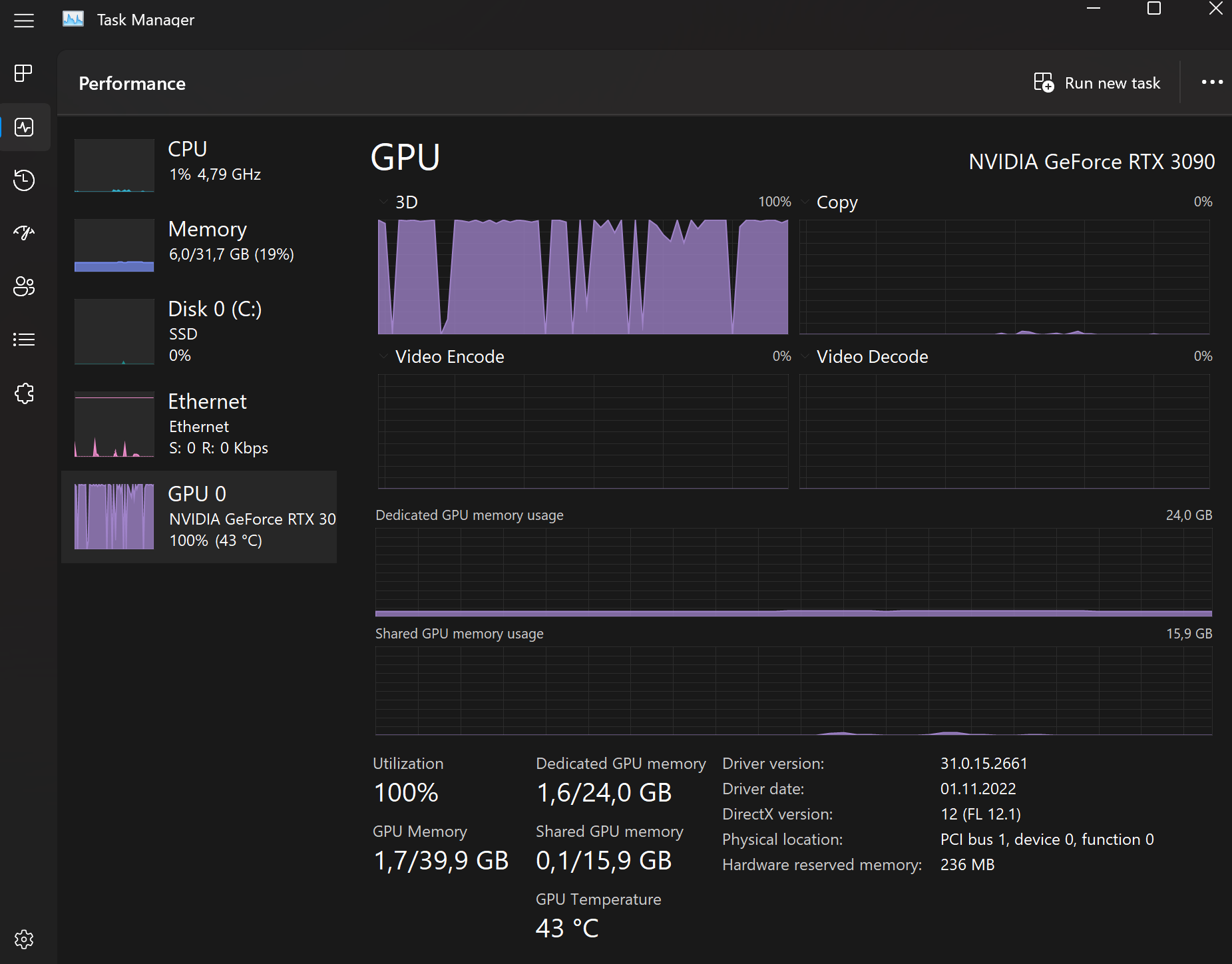Click hardware reserved memory 236 MB
1232x964 pixels.
(x=967, y=865)
